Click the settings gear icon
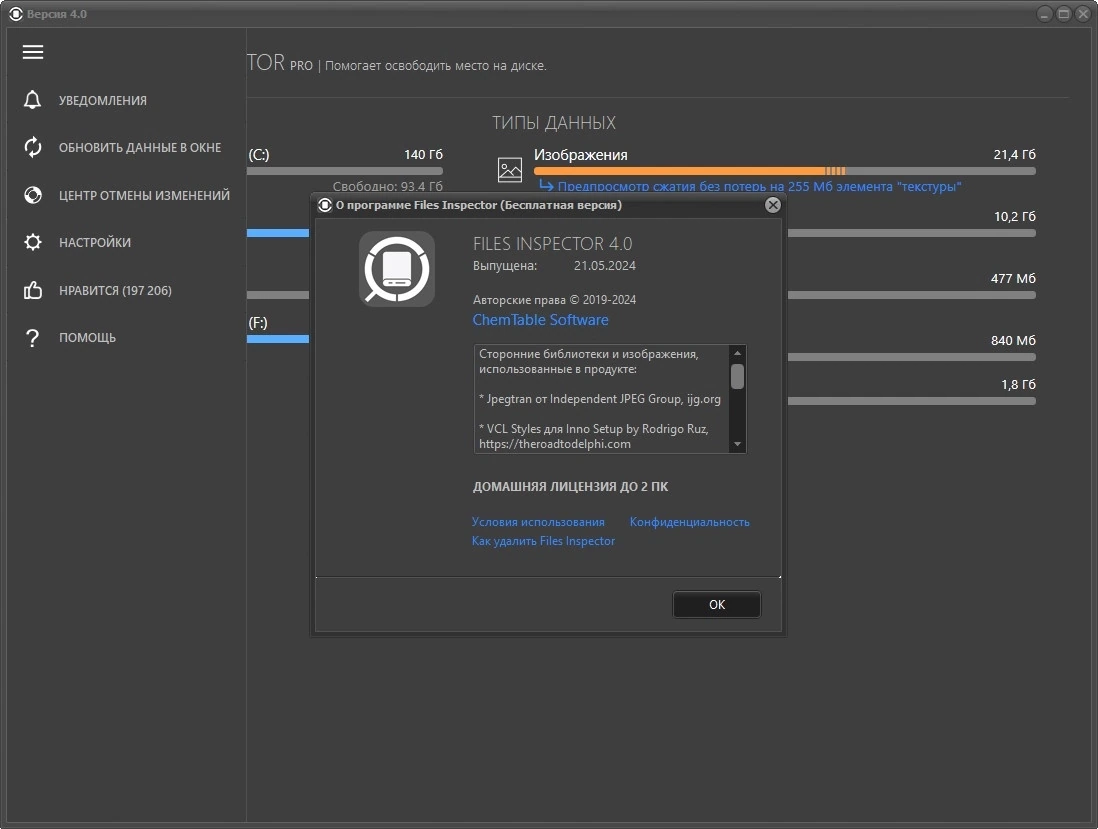This screenshot has height=829, width=1098. [33, 242]
